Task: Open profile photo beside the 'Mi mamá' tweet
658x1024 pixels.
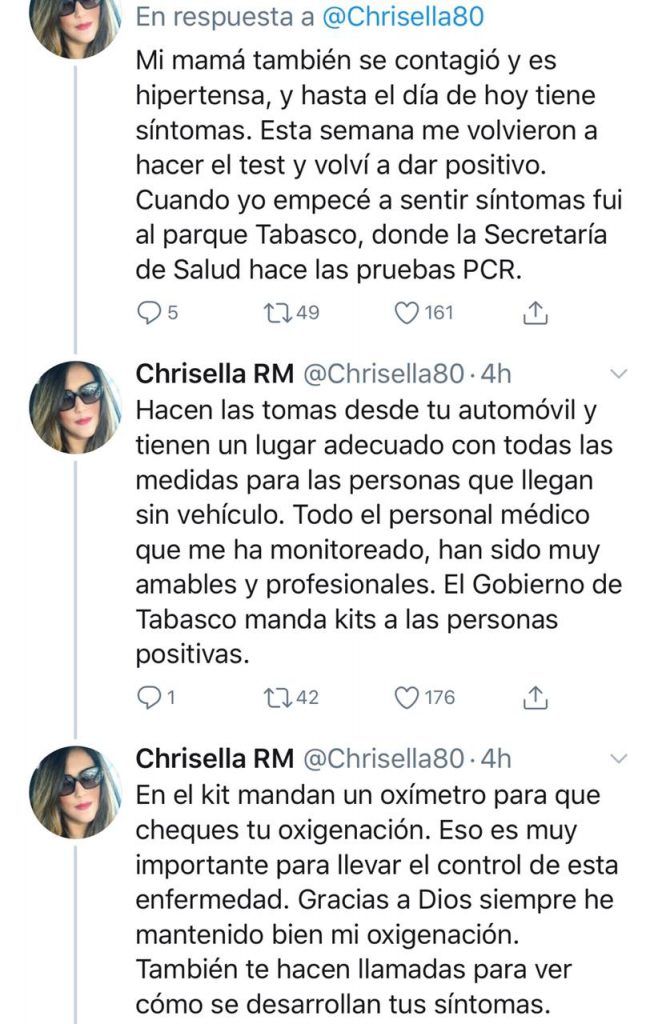Action: 77,22
